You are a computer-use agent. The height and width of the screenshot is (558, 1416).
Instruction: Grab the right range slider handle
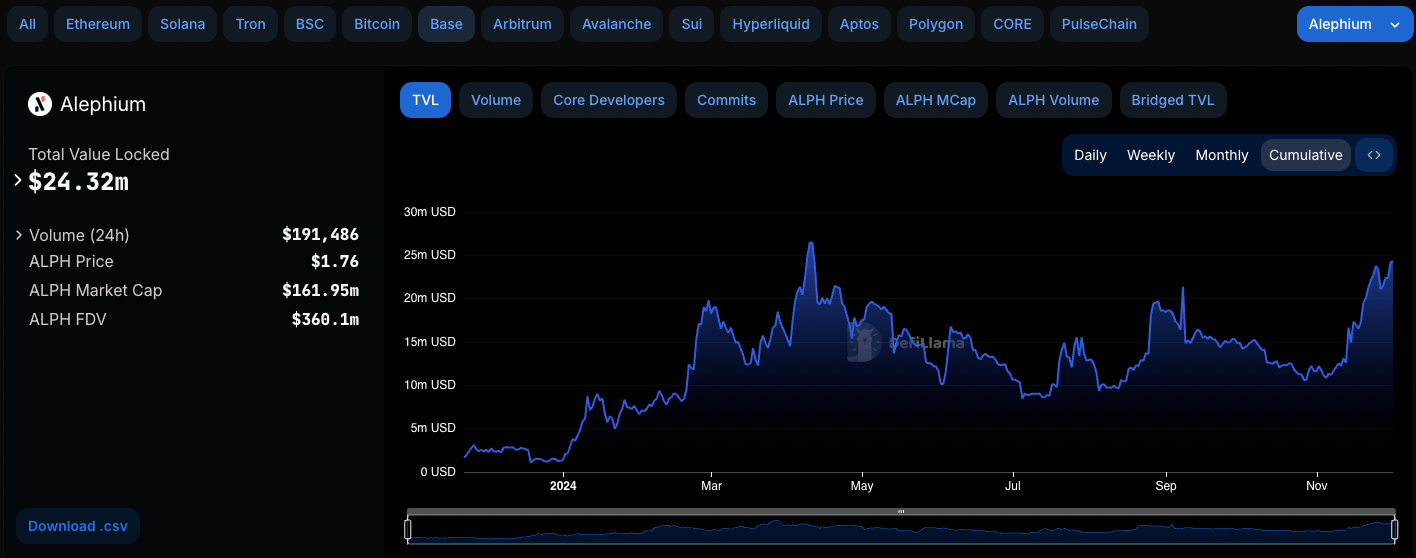[x=1394, y=529]
